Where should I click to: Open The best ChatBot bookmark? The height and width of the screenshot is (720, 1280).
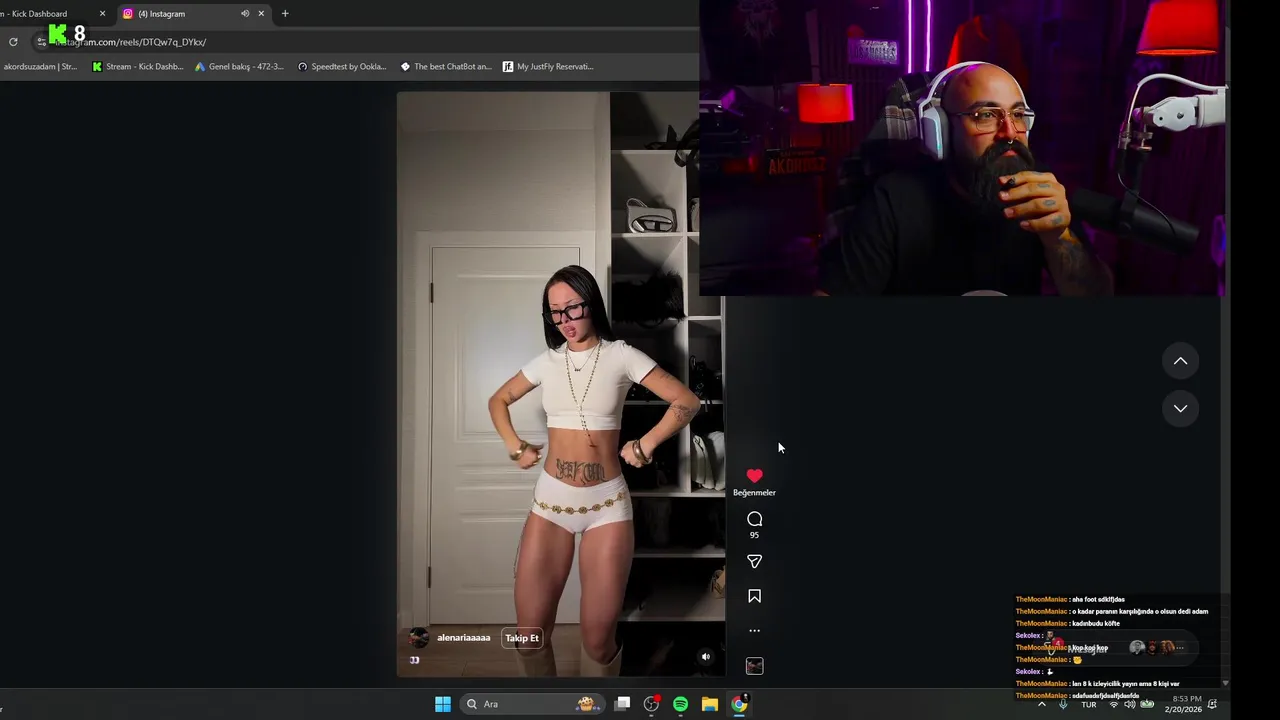point(446,67)
